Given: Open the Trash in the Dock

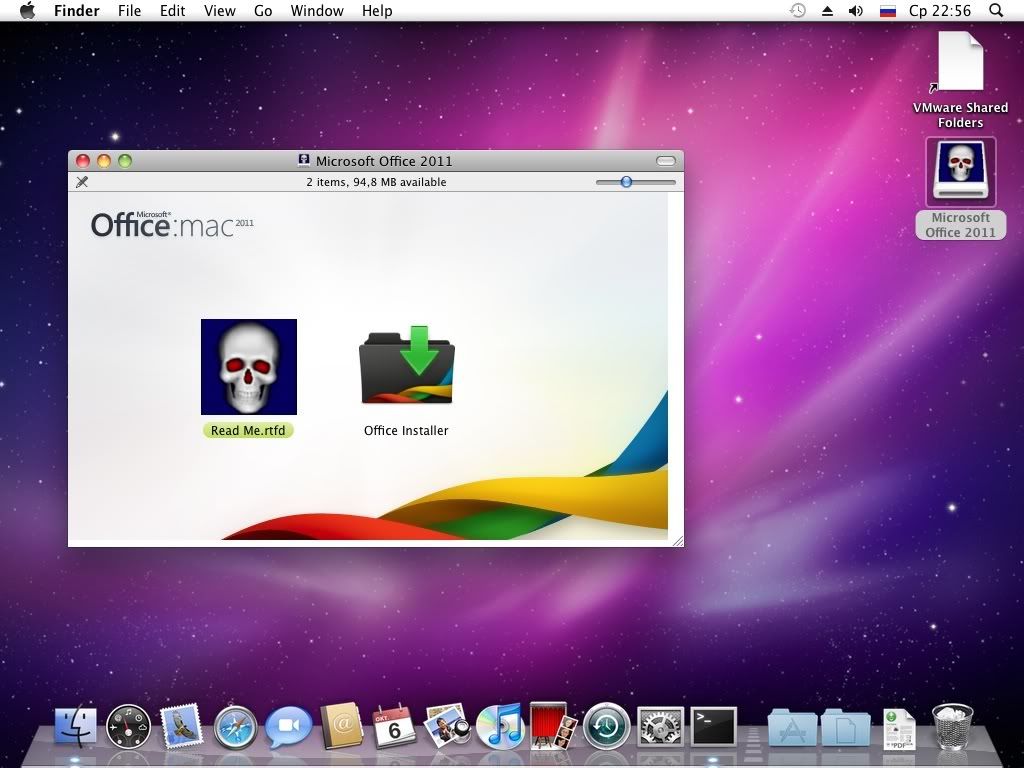Looking at the screenshot, I should tap(952, 726).
